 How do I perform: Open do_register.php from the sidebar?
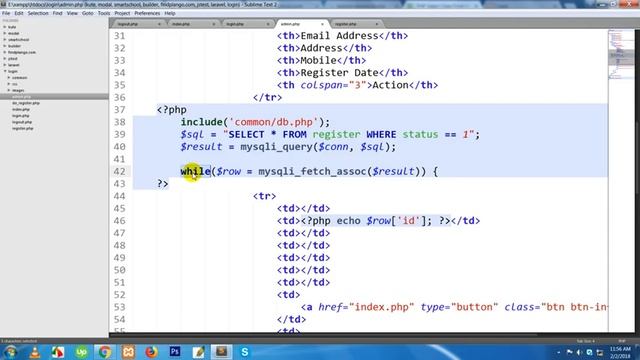click(26, 103)
